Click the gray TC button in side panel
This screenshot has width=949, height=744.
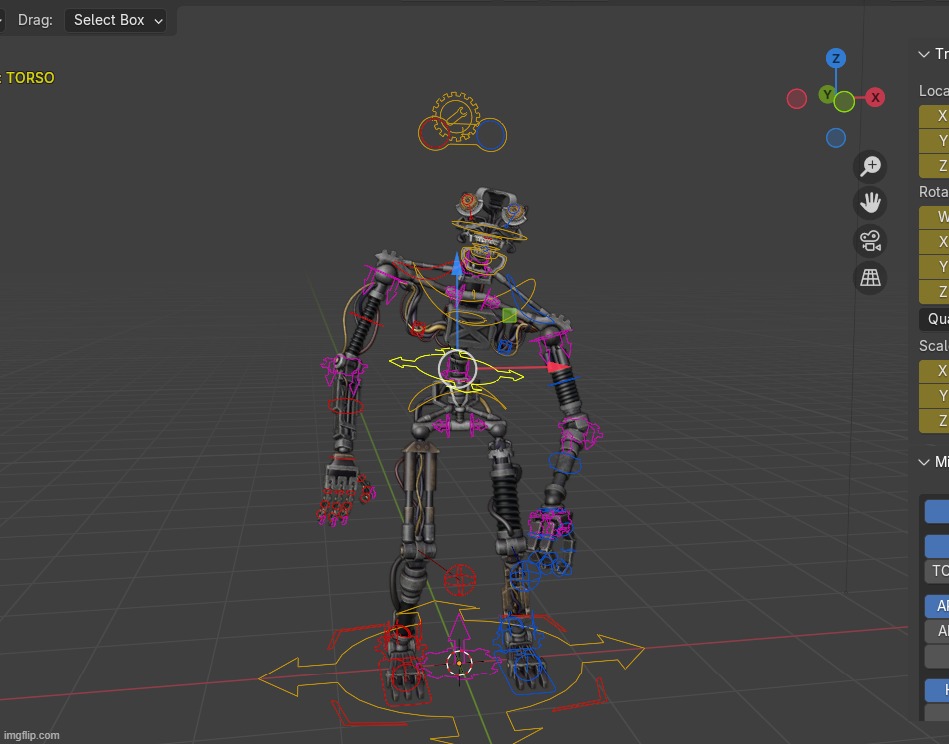[x=937, y=571]
